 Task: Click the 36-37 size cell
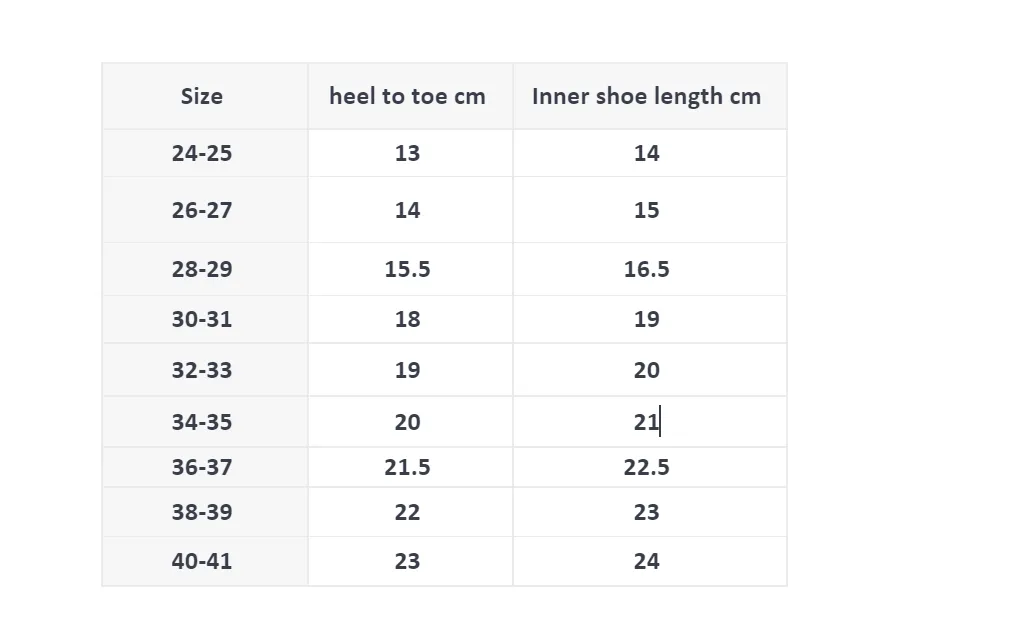205,467
